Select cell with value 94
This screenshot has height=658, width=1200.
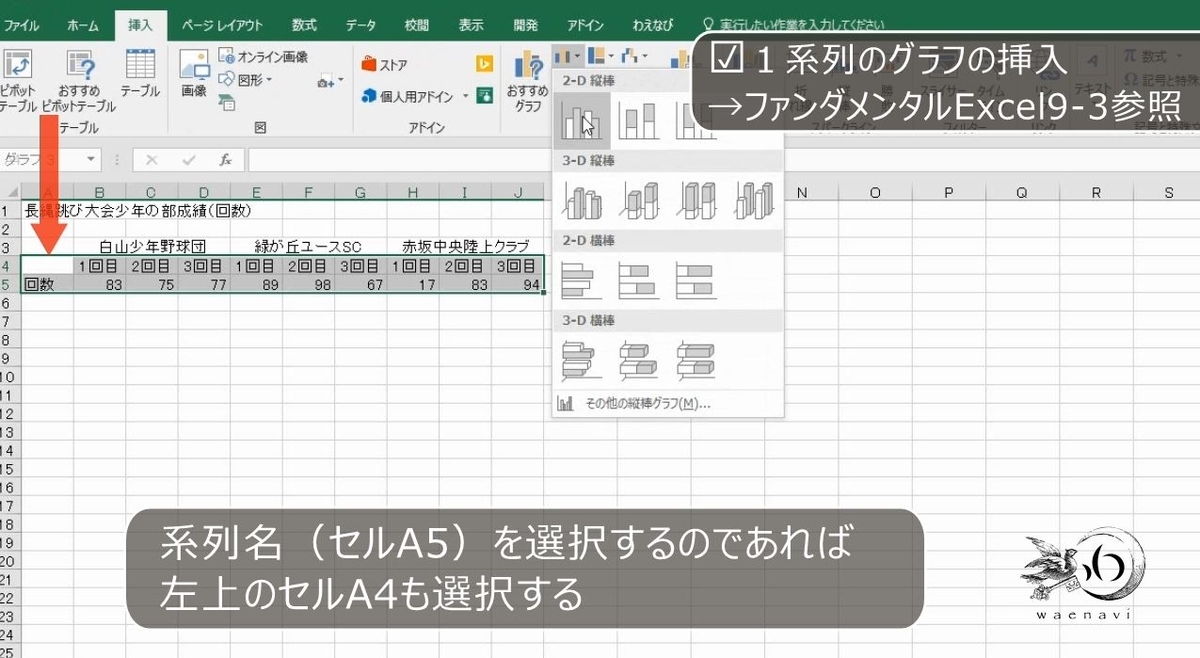516,284
